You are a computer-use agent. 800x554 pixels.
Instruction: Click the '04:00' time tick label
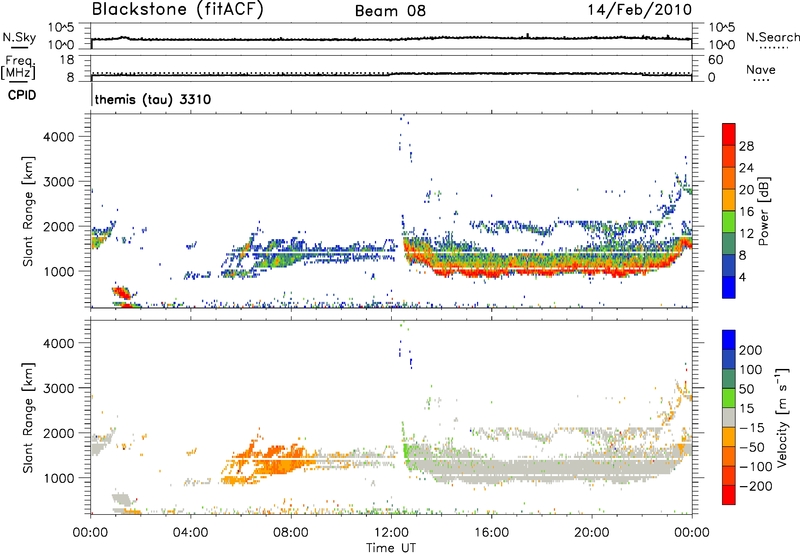190,533
